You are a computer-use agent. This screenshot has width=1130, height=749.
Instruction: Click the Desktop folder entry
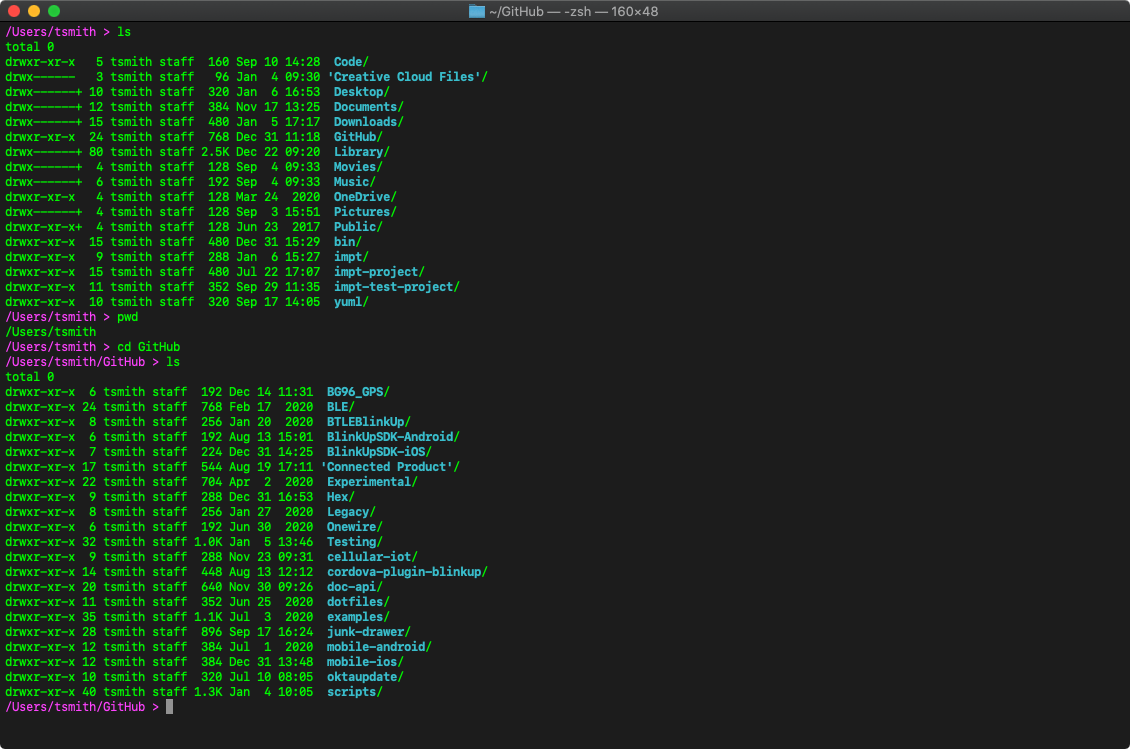pos(359,91)
